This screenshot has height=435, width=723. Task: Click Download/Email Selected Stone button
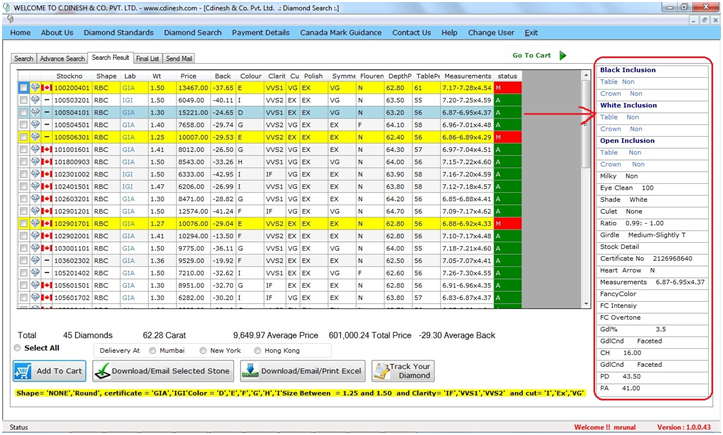point(163,371)
